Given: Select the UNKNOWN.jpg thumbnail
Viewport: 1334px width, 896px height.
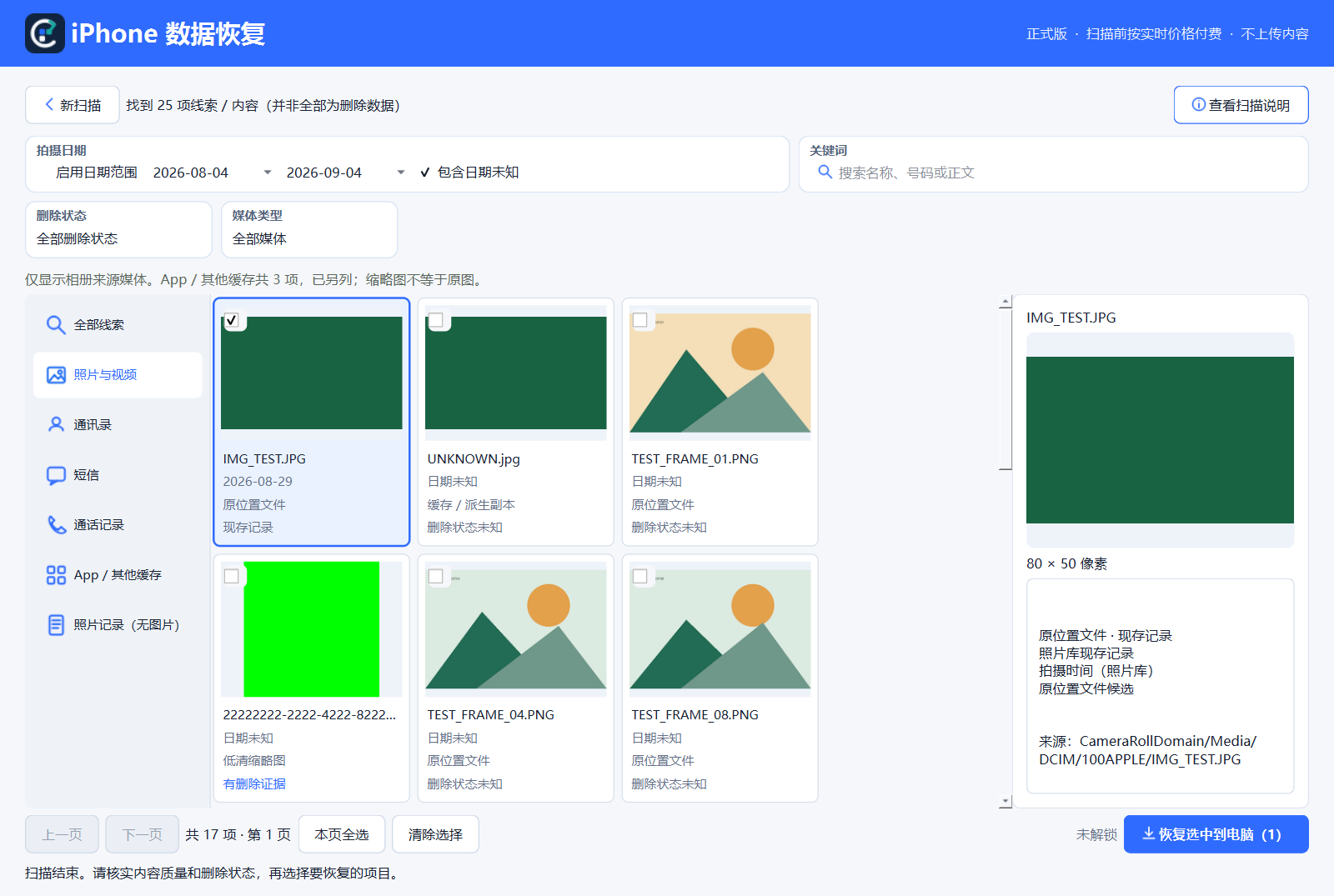Looking at the screenshot, I should coord(516,373).
